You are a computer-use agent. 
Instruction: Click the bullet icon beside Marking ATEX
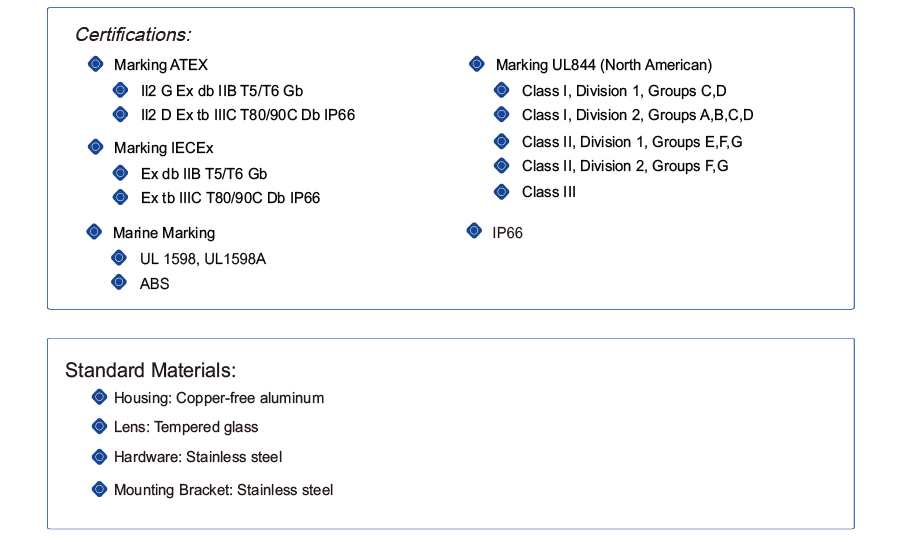(95, 64)
